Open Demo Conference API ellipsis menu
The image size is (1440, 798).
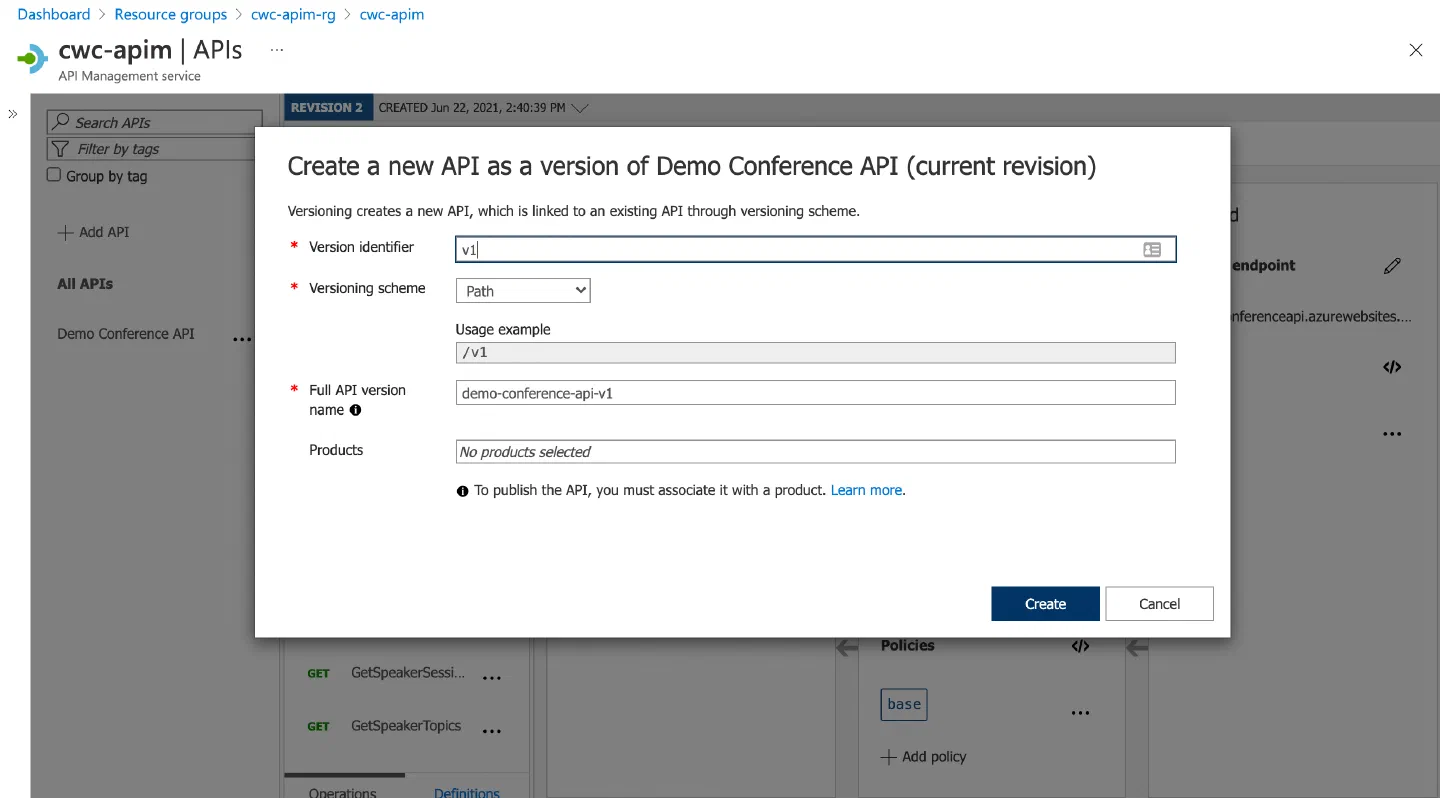point(242,340)
